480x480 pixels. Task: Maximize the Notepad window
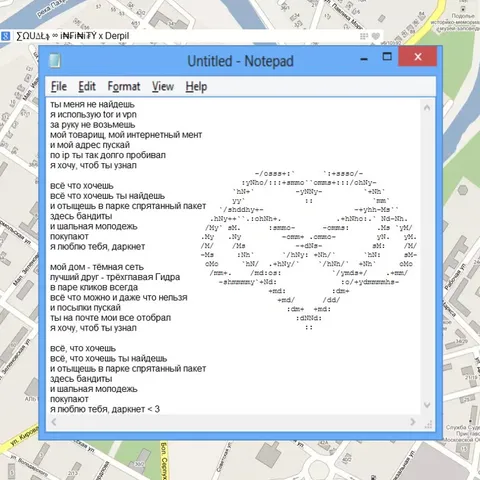click(x=387, y=56)
